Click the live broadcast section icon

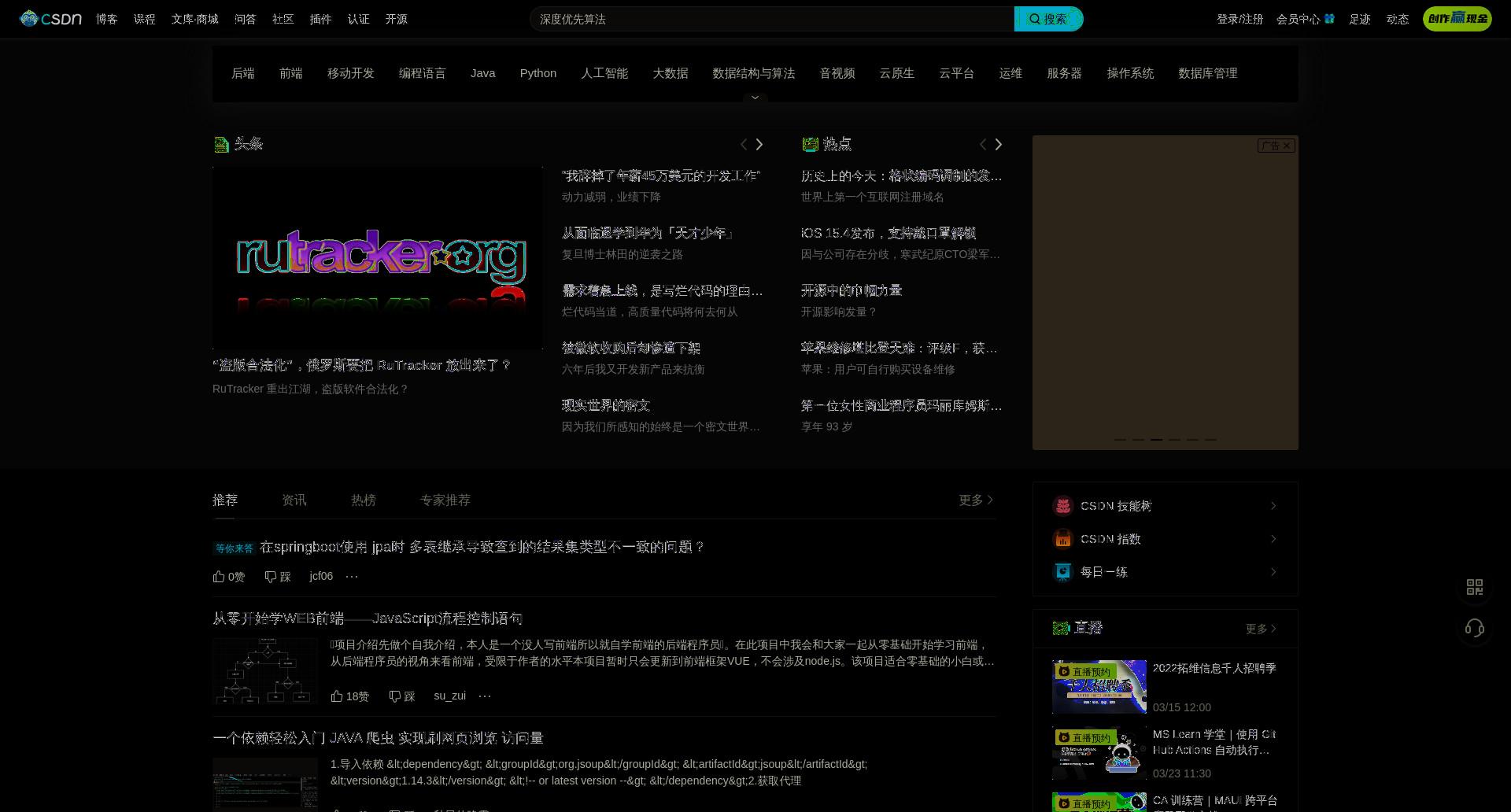coord(1061,628)
